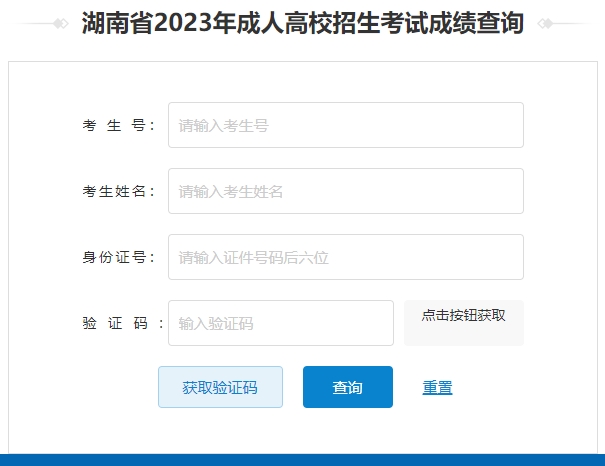Click the 考生姓名 field label
Viewport: 605px width, 466px height.
tap(118, 192)
